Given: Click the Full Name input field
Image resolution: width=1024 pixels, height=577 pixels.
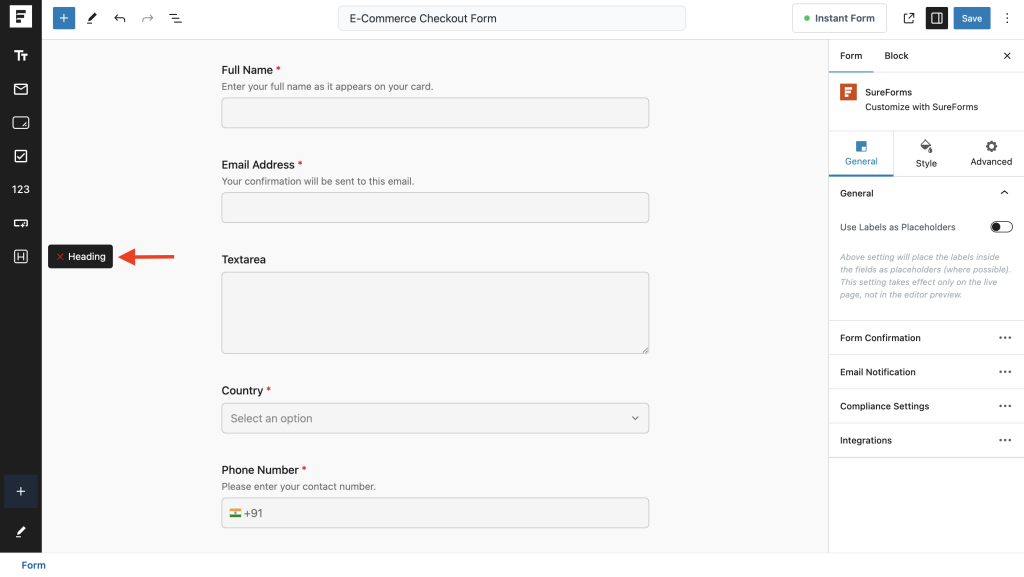Looking at the screenshot, I should coord(435,113).
